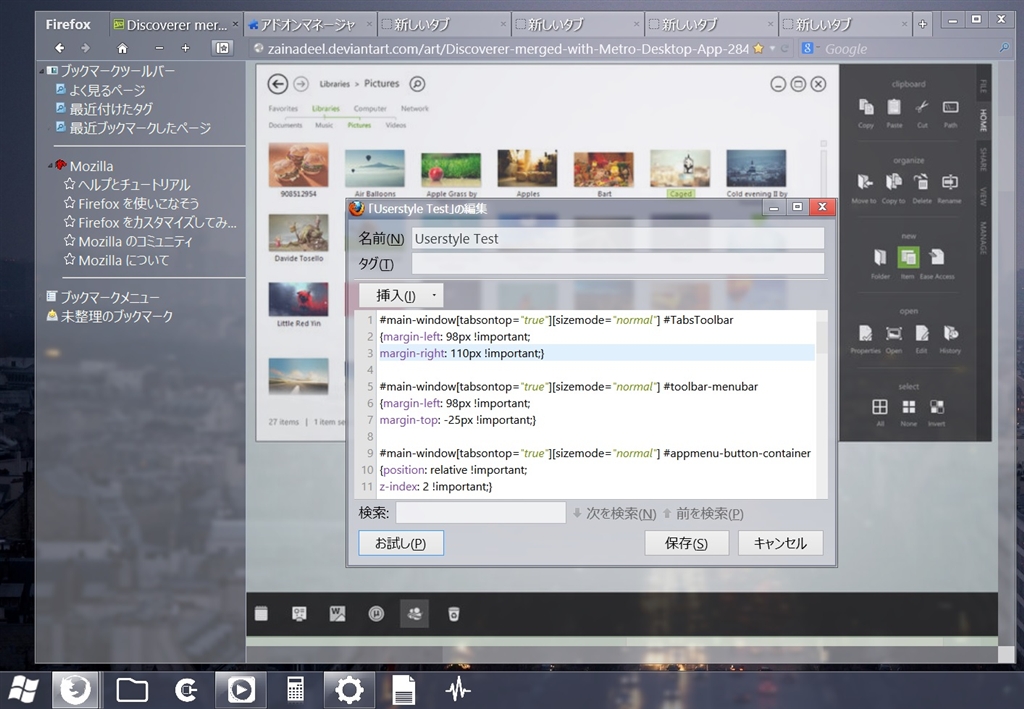The height and width of the screenshot is (709, 1024).
Task: Click the browser forward arrow
Action: point(85,48)
